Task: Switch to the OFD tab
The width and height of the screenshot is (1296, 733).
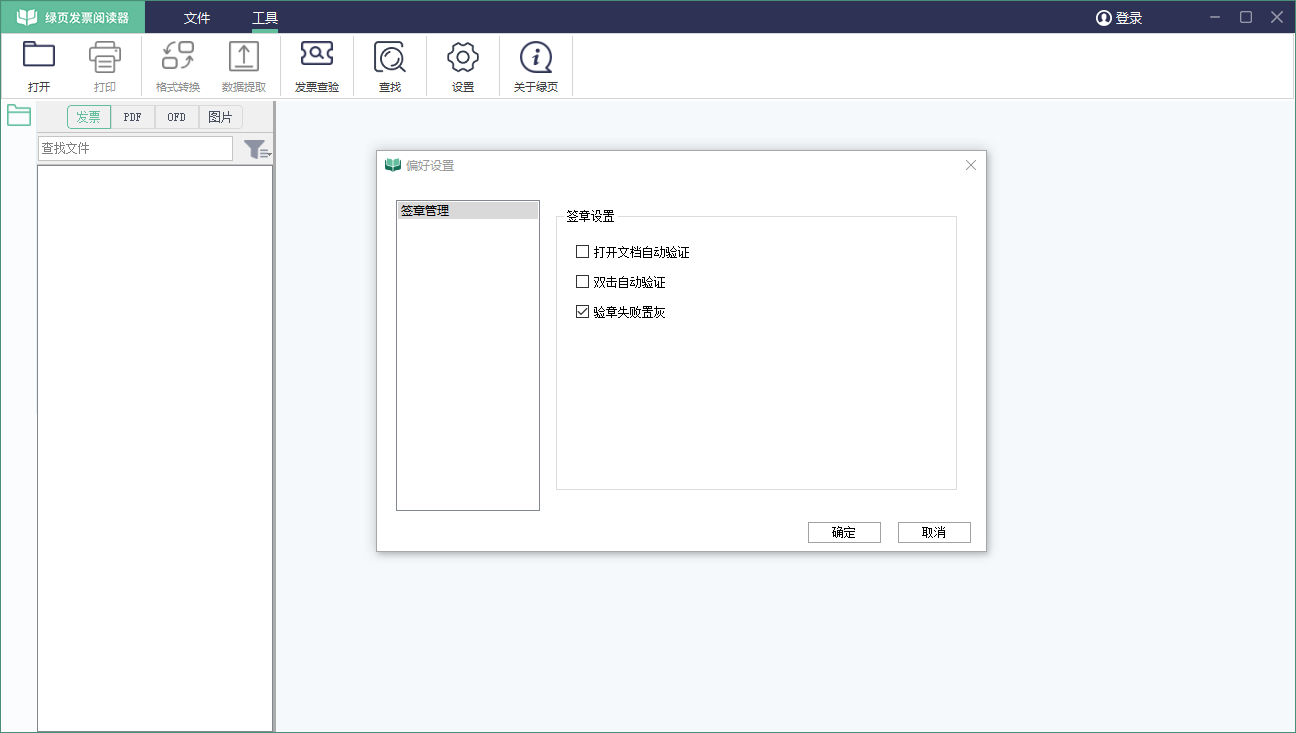Action: [177, 117]
